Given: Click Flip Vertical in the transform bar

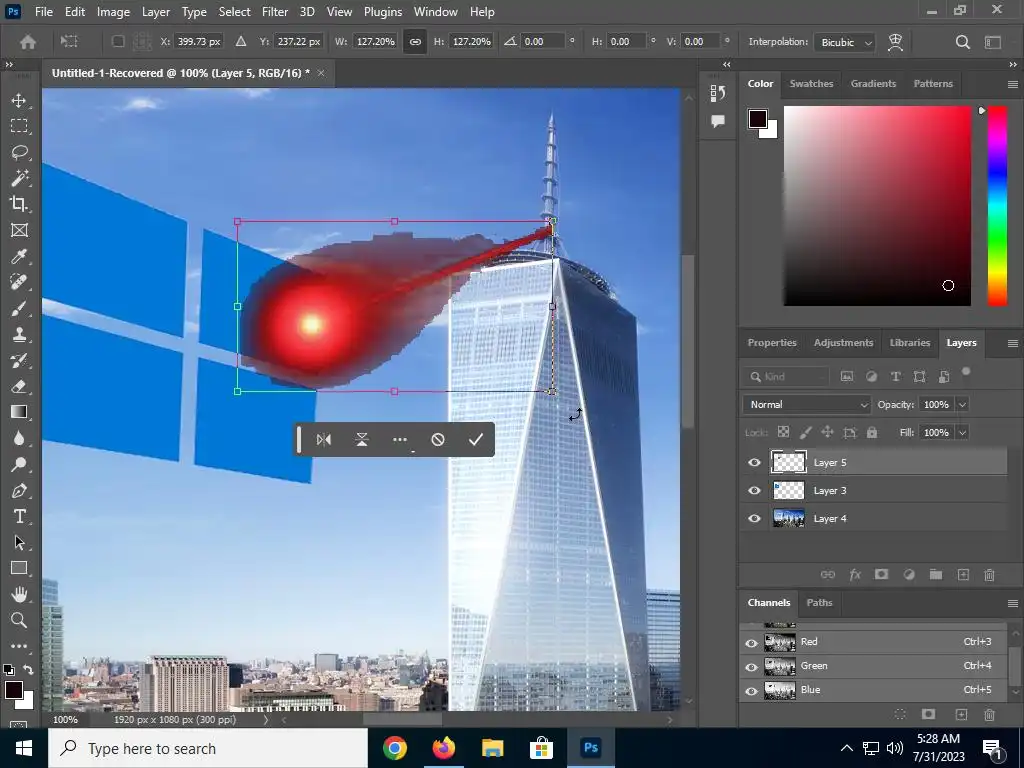Looking at the screenshot, I should point(362,440).
